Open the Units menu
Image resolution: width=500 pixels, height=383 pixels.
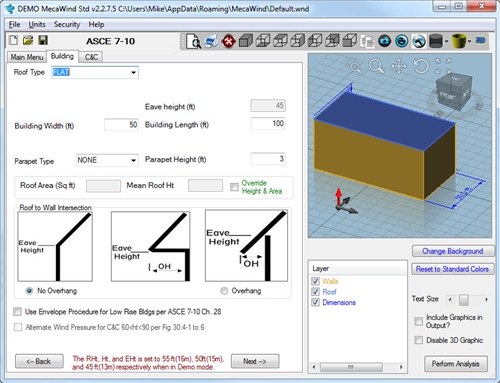click(37, 25)
